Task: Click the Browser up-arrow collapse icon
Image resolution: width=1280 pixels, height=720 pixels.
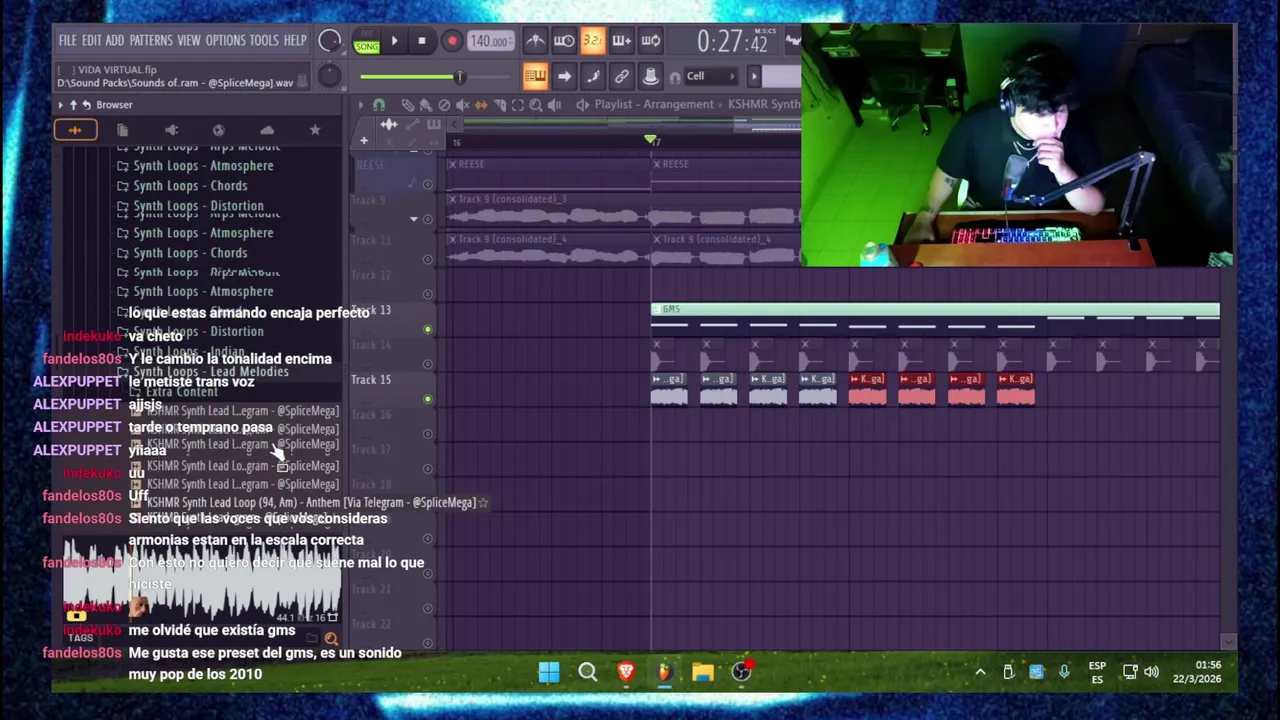Action: click(x=73, y=105)
